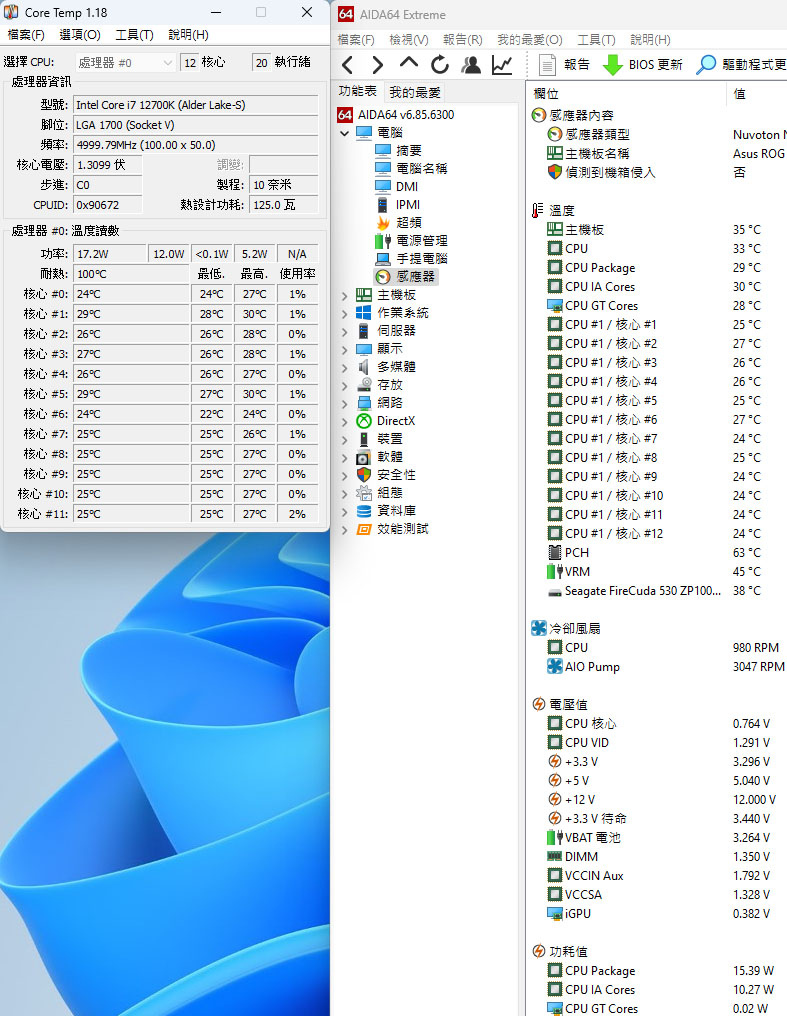Image resolution: width=787 pixels, height=1016 pixels.
Task: Click the 溫度 thermometer section icon
Action: (538, 211)
